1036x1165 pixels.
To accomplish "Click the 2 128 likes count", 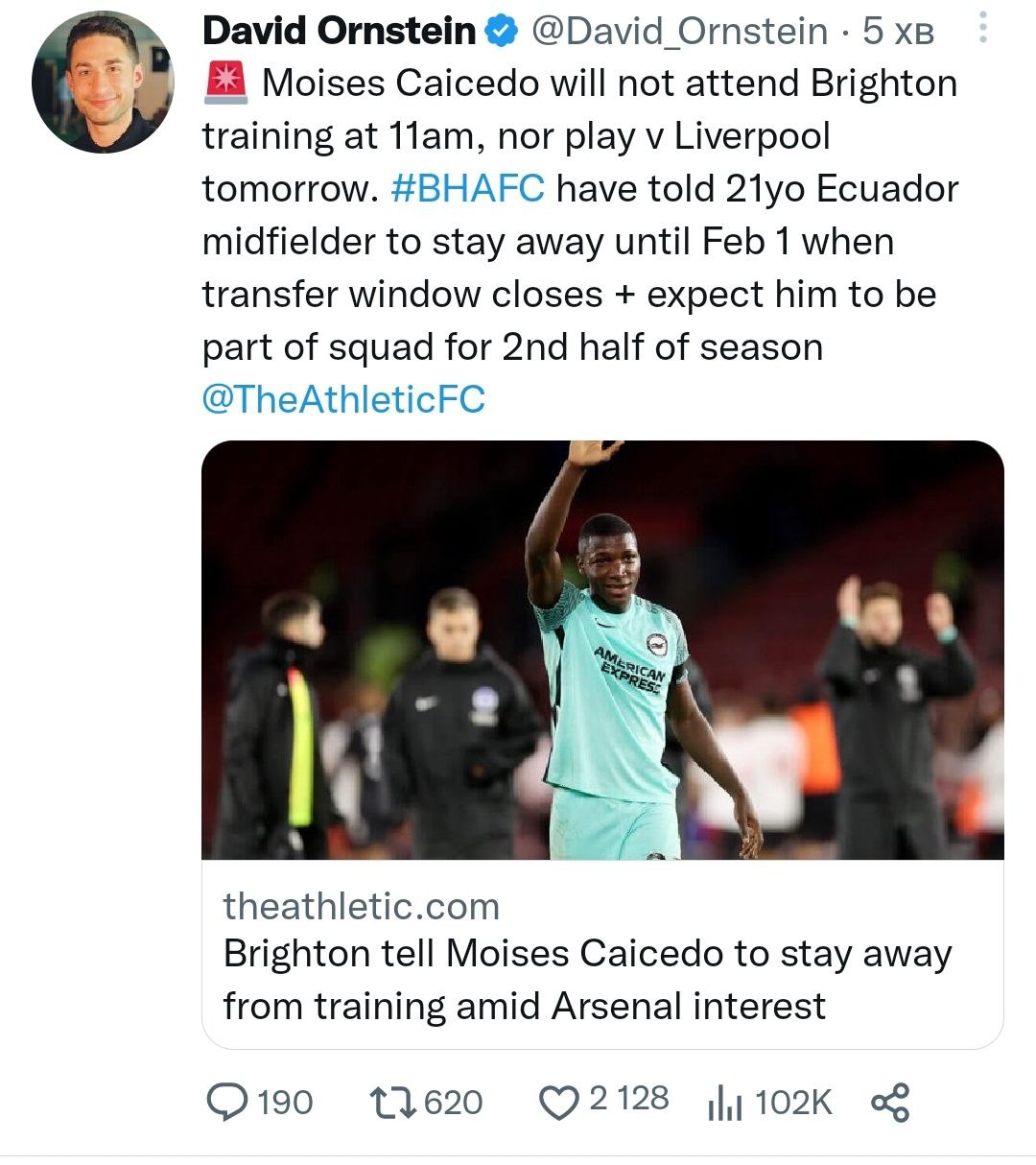I will [629, 1099].
